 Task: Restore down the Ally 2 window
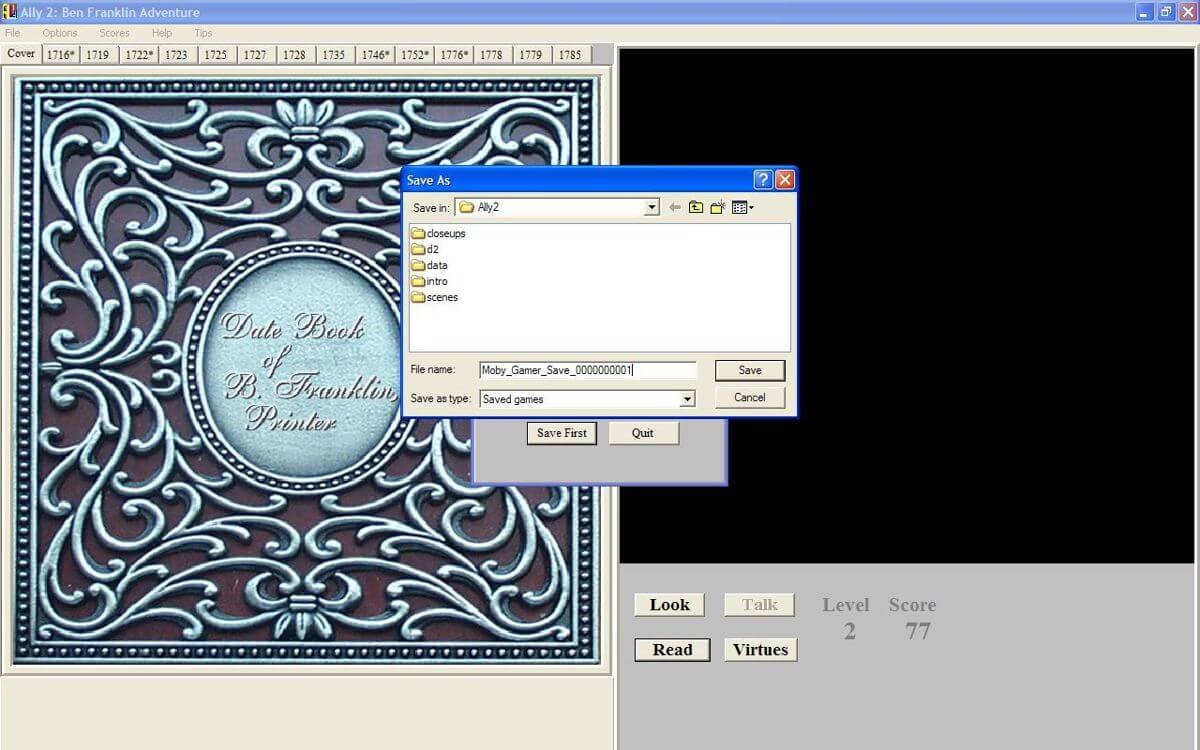pos(1166,12)
